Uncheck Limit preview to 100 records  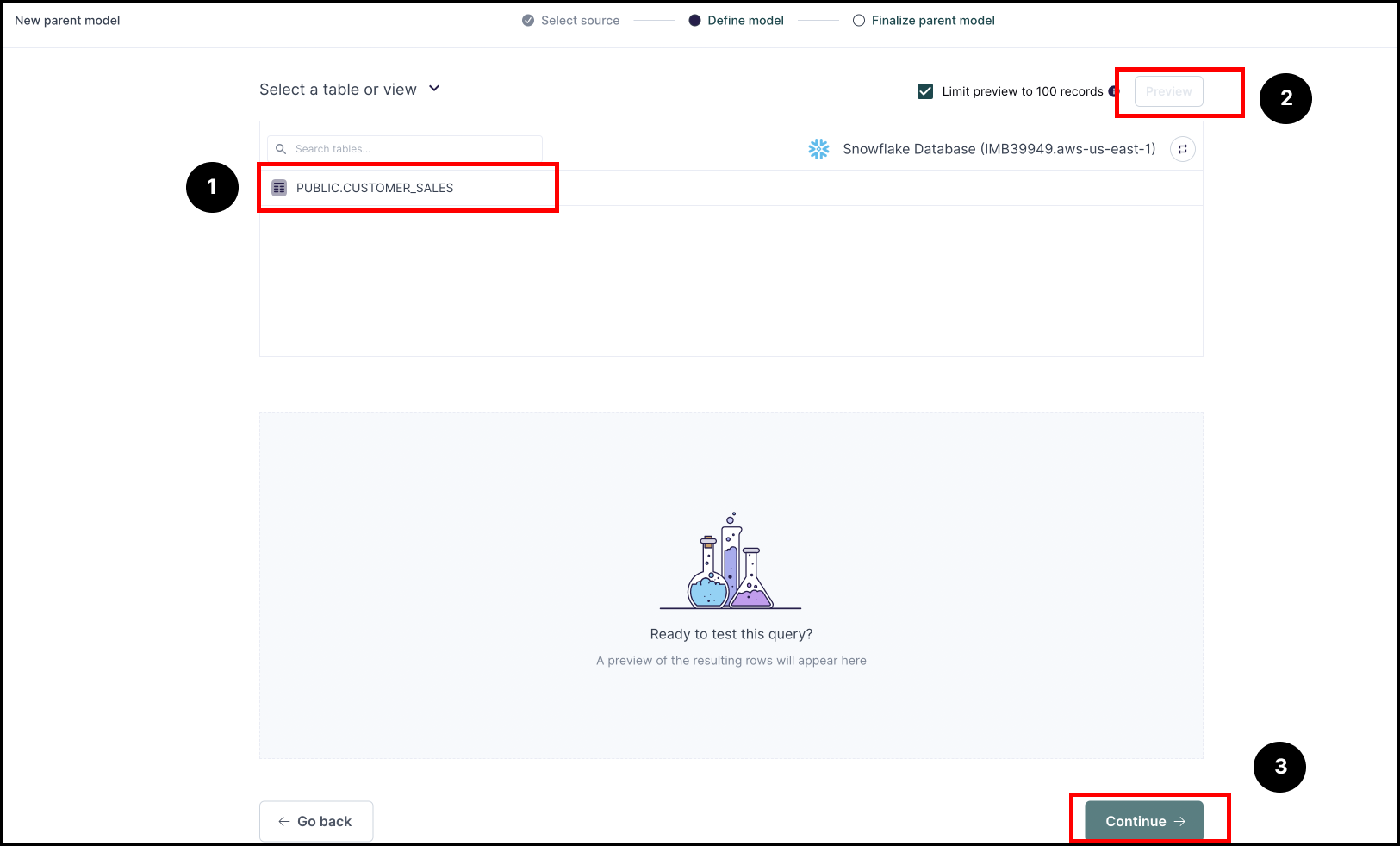tap(924, 90)
